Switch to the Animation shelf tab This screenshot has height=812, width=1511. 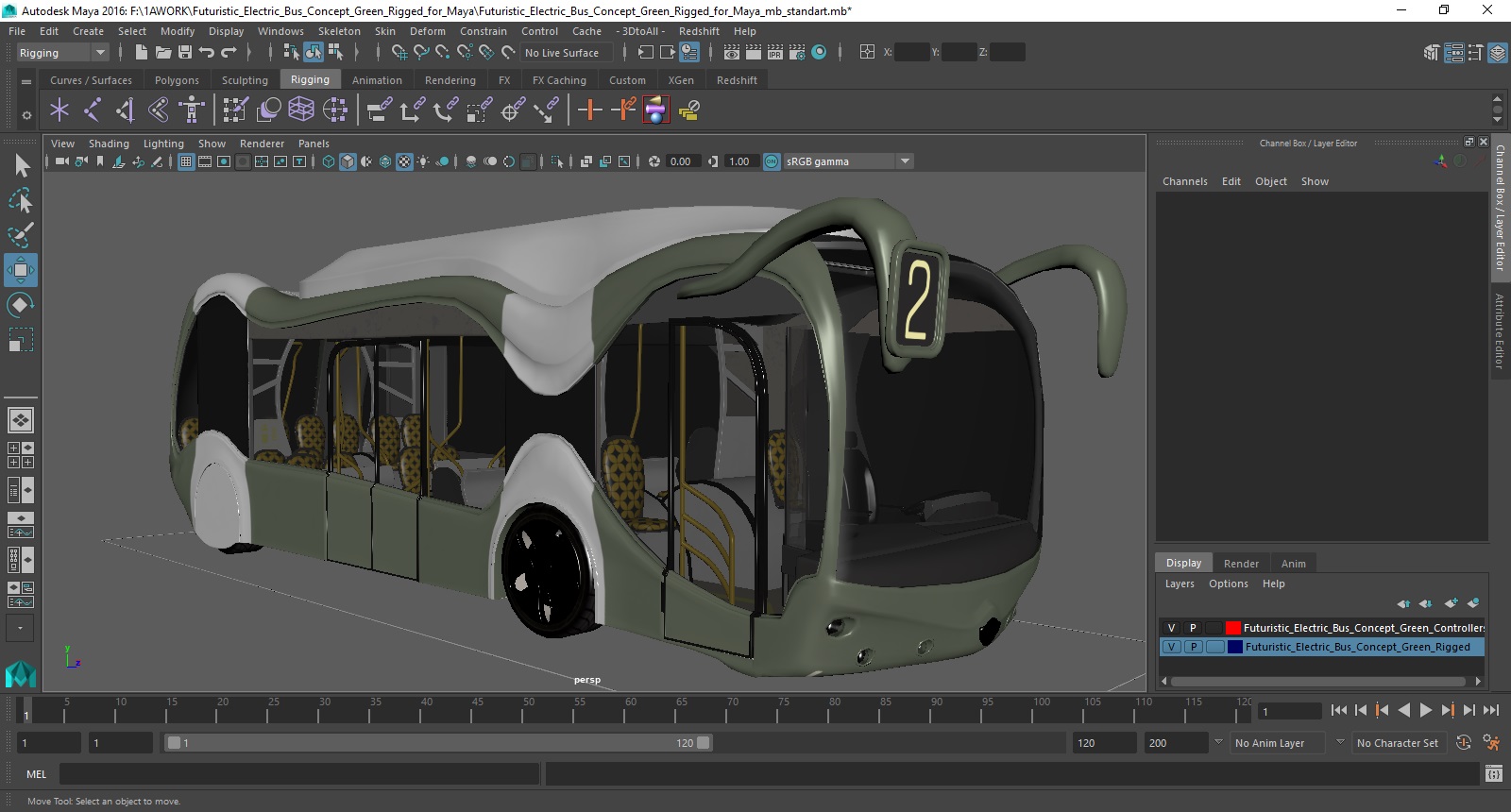(x=377, y=80)
